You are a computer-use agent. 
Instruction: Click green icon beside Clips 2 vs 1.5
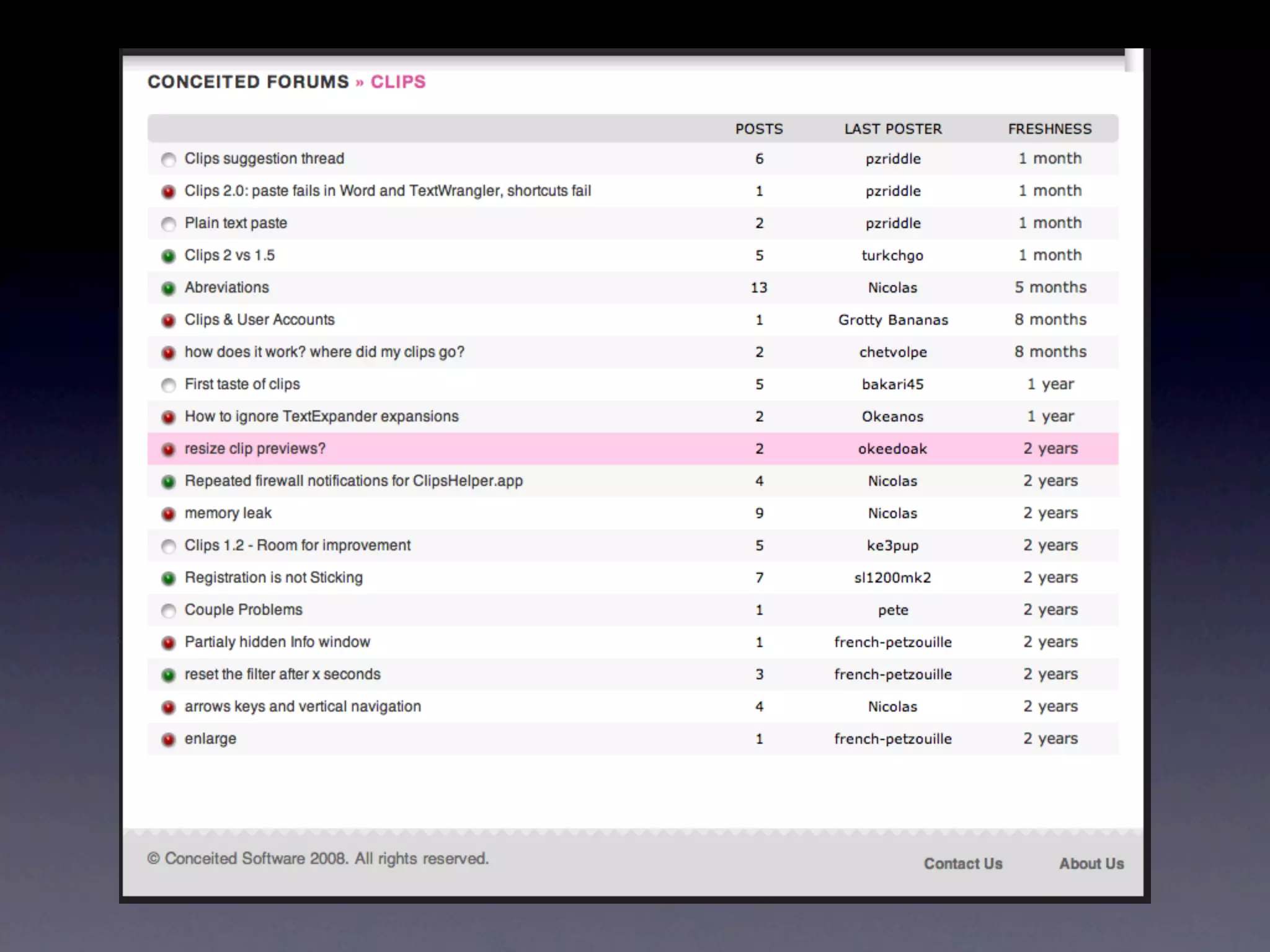168,256
